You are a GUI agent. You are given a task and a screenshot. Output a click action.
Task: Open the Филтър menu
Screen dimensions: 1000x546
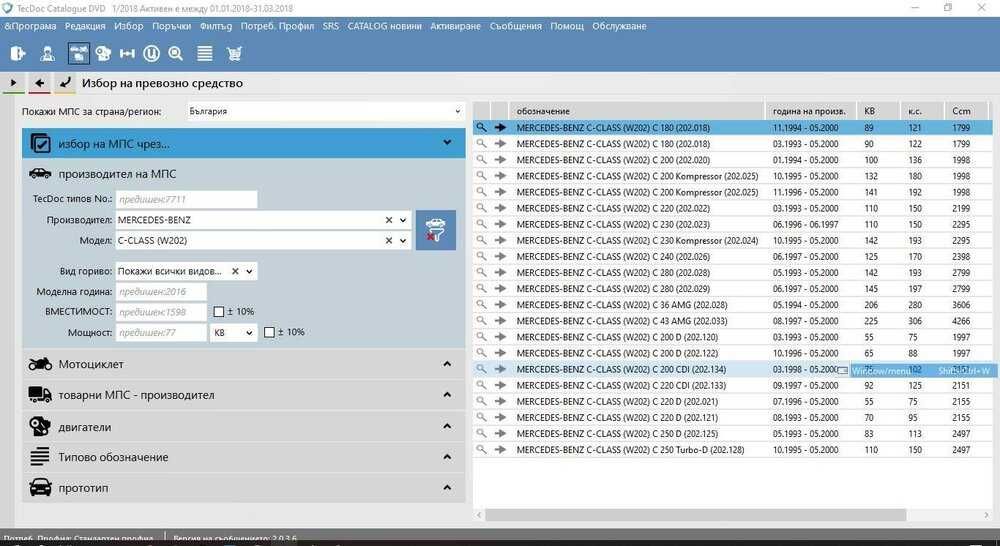[216, 26]
